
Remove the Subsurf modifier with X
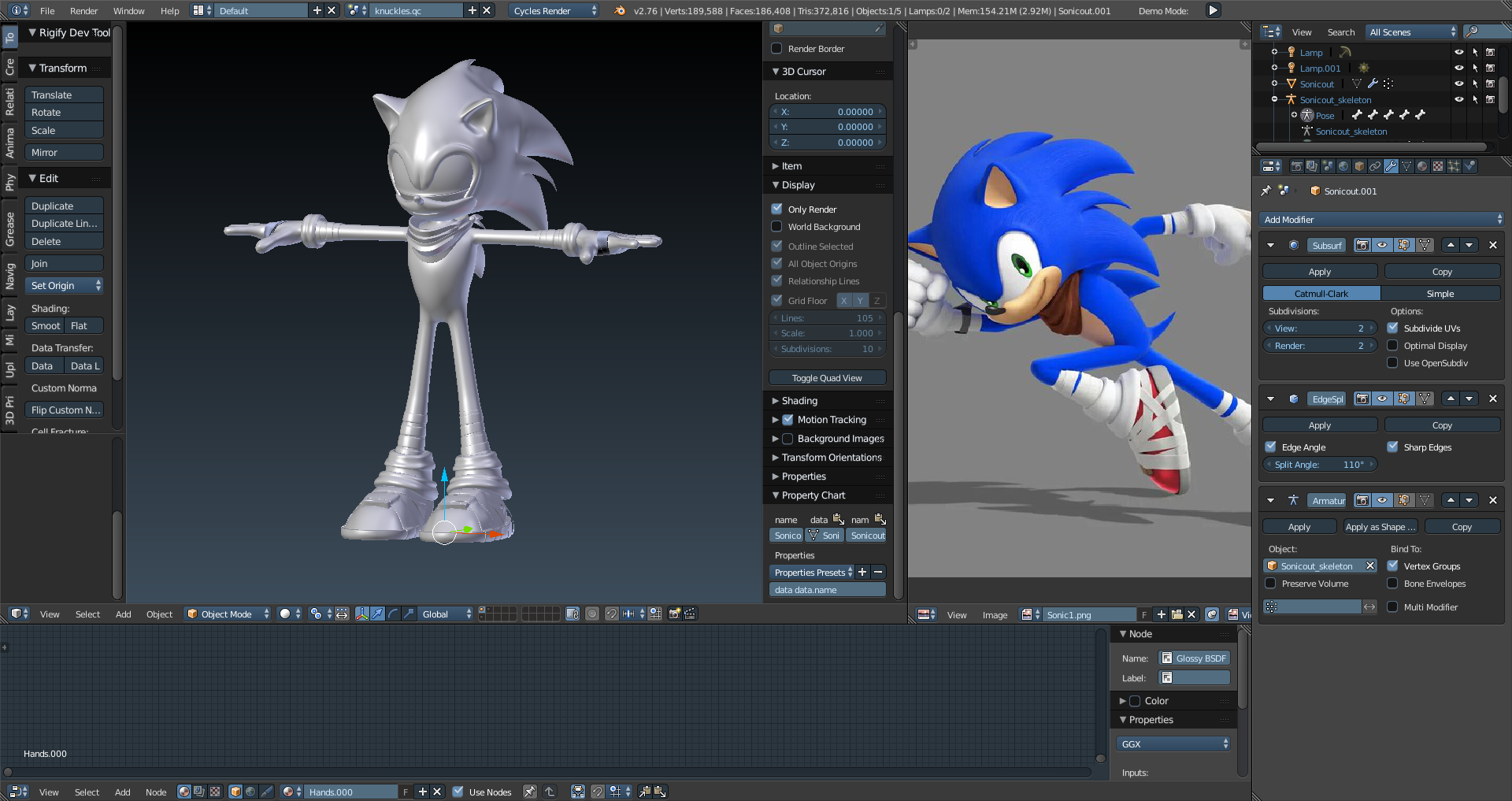(1492, 245)
